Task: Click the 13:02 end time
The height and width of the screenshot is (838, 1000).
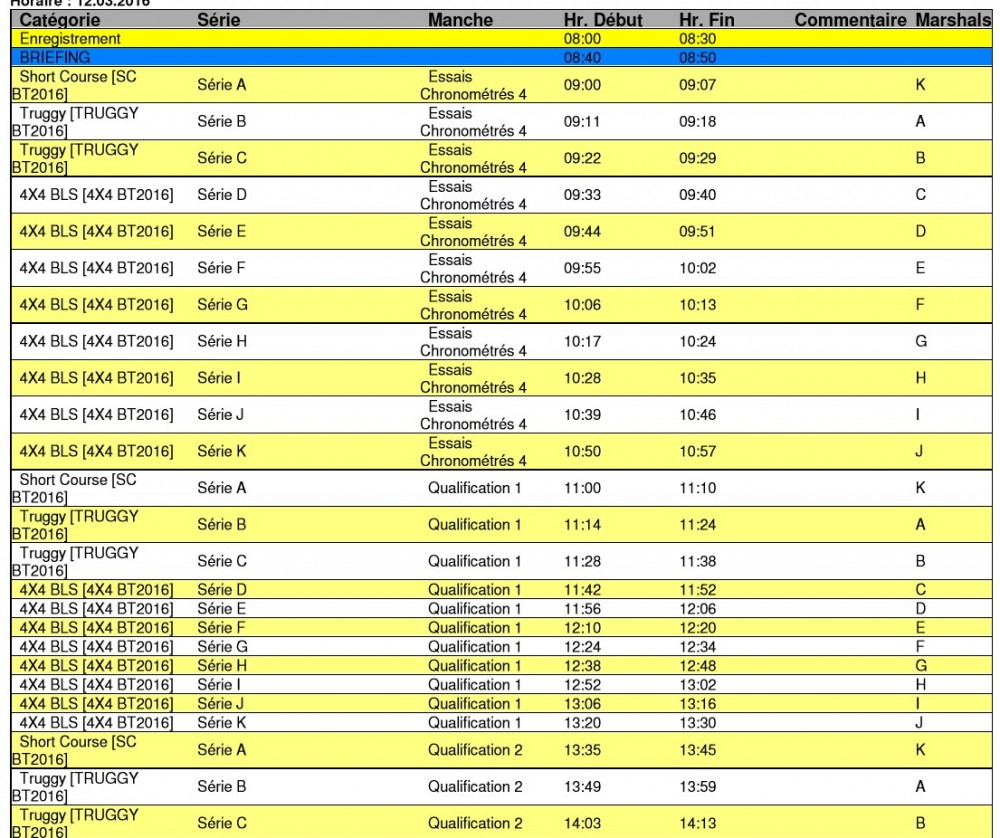Action: 698,685
